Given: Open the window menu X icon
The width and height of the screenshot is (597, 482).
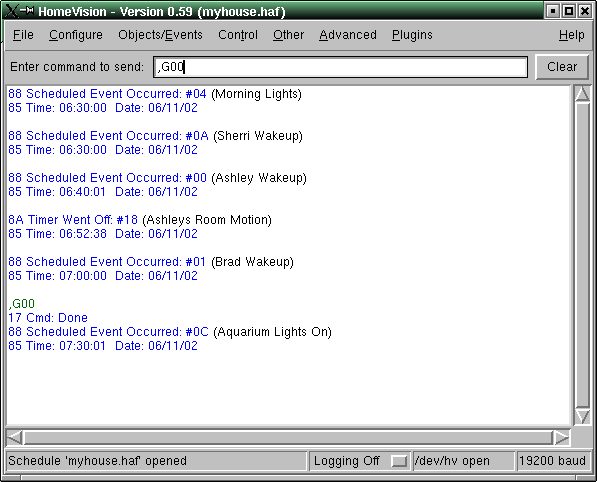Looking at the screenshot, I should 11,11.
